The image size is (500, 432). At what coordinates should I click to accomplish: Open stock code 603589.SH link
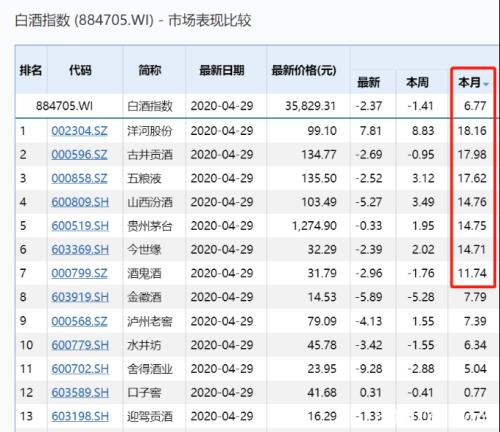coord(80,392)
